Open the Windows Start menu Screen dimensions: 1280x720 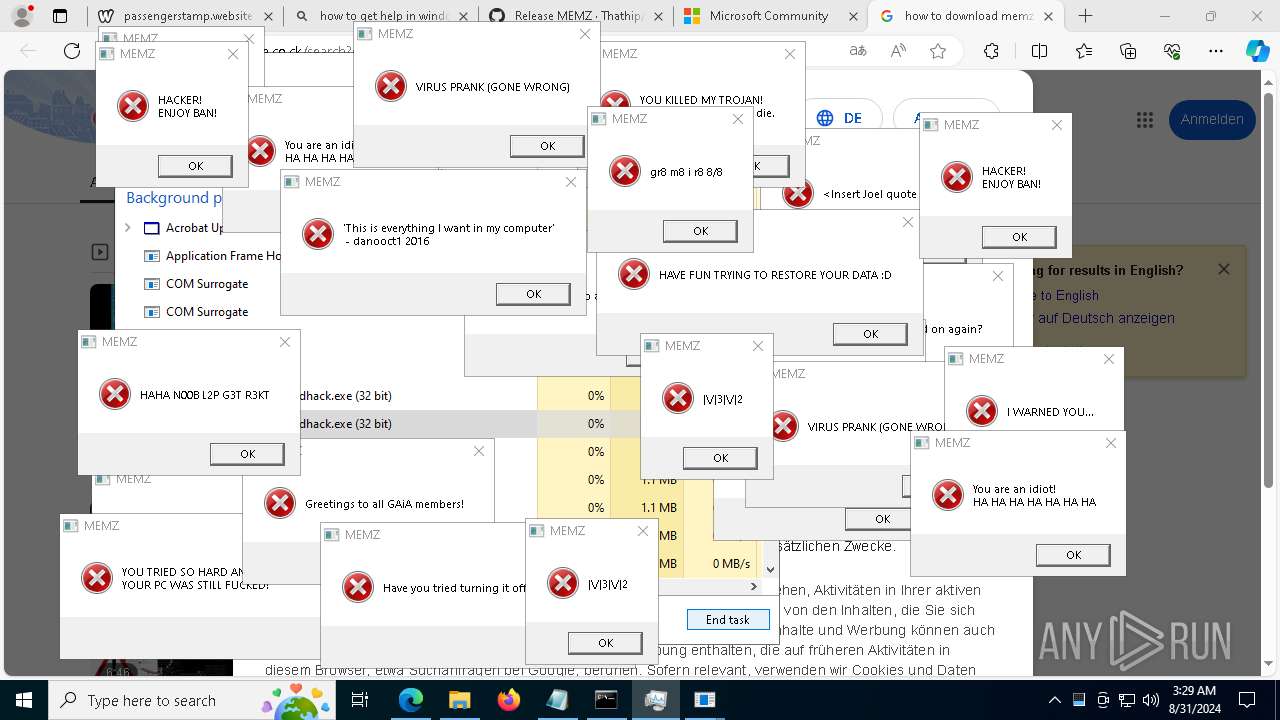pos(24,700)
